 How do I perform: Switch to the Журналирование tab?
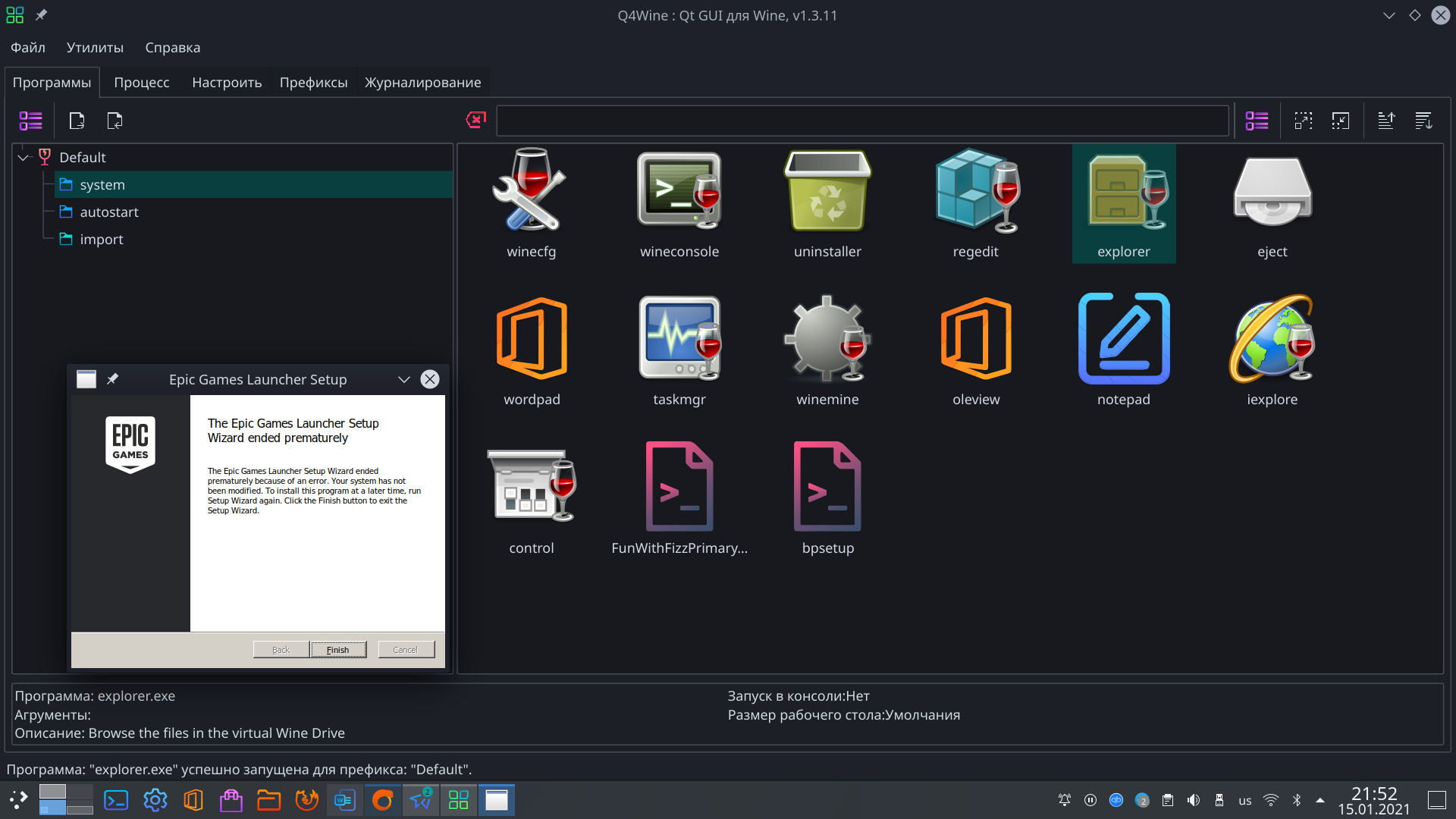[x=422, y=82]
